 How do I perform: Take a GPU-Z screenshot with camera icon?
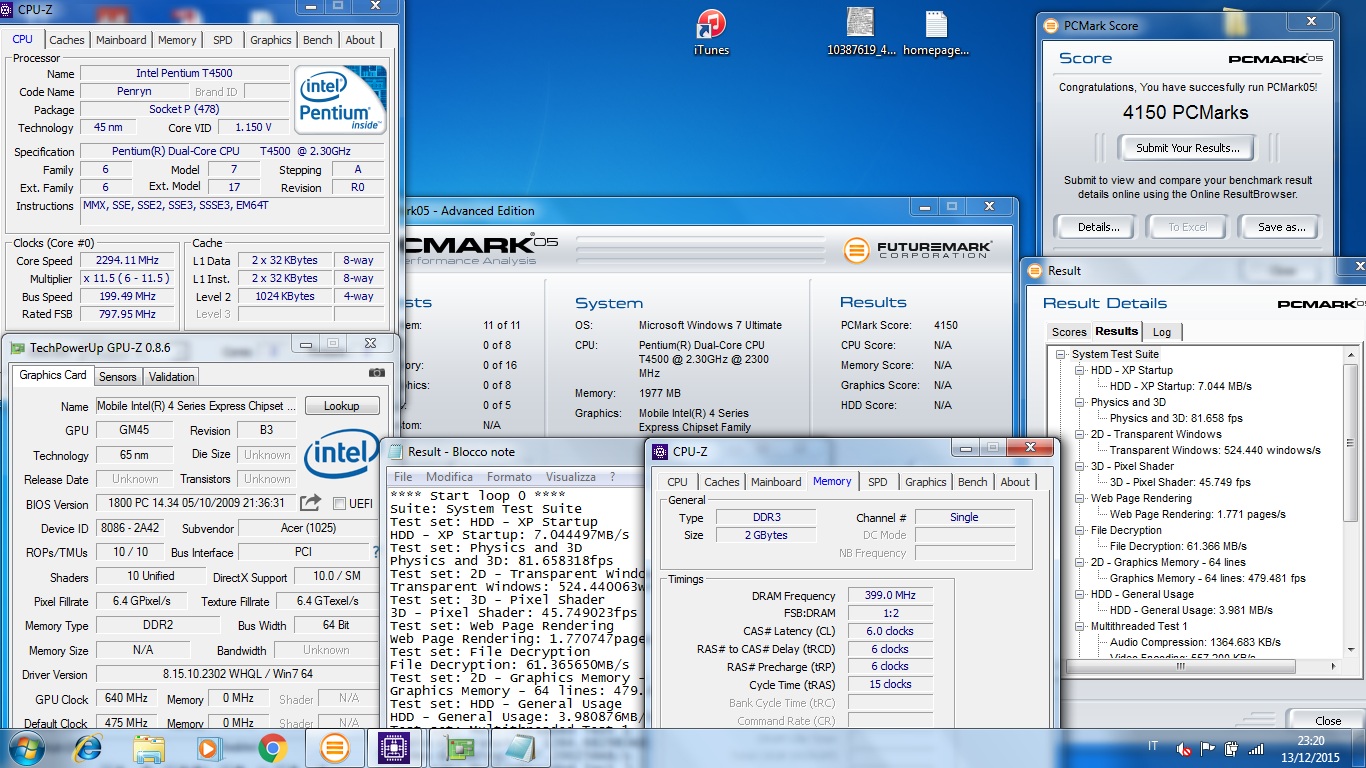click(x=376, y=373)
